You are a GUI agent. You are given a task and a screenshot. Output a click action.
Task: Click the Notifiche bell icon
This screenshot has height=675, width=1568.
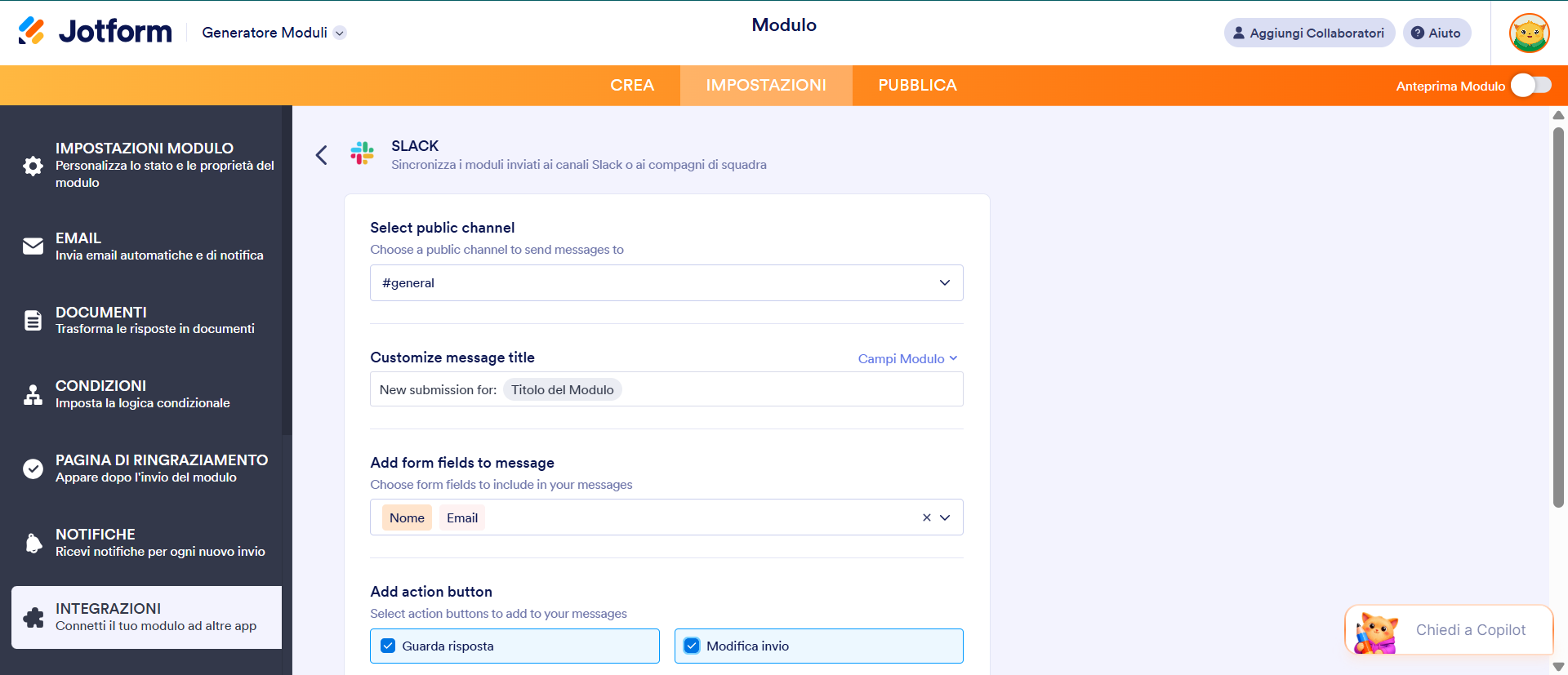[33, 543]
